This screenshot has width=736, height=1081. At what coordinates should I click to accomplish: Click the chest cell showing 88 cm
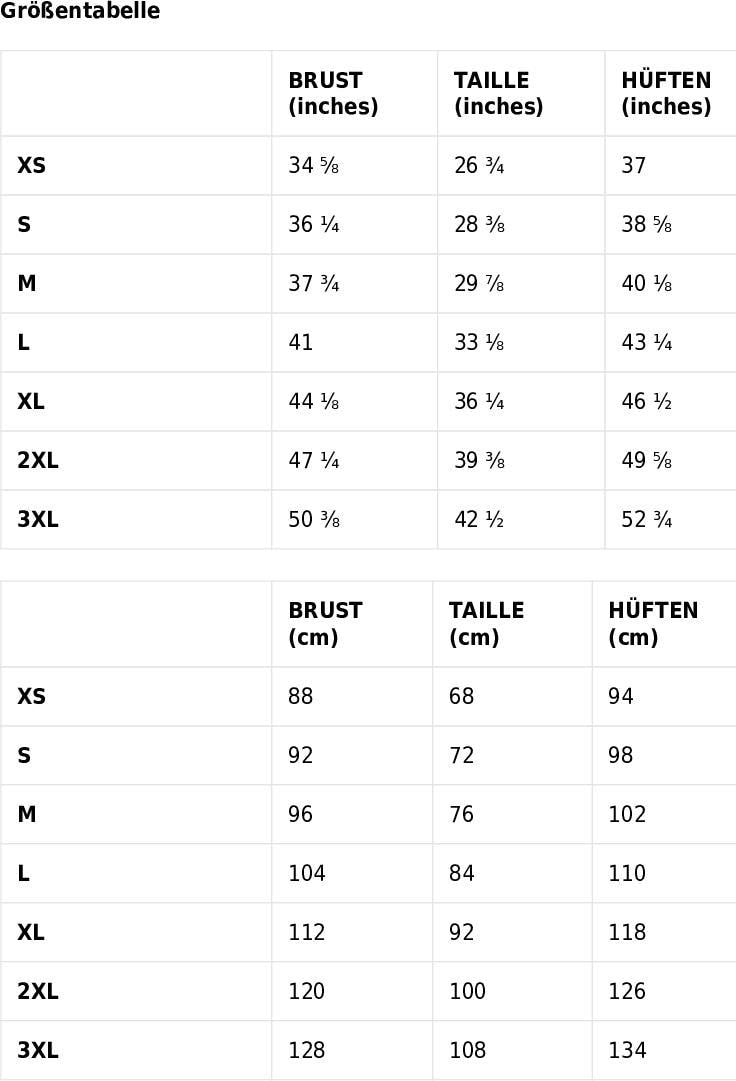pos(301,696)
